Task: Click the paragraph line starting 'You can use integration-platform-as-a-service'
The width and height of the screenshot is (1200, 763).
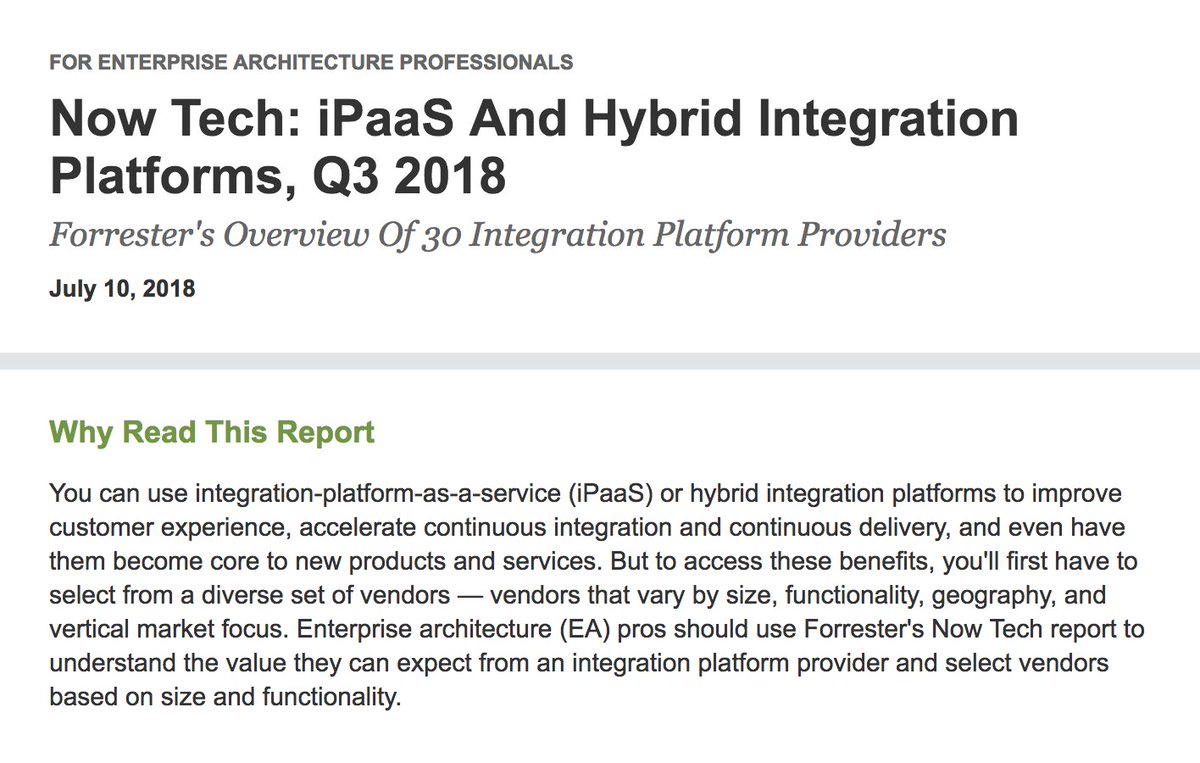Action: [585, 494]
